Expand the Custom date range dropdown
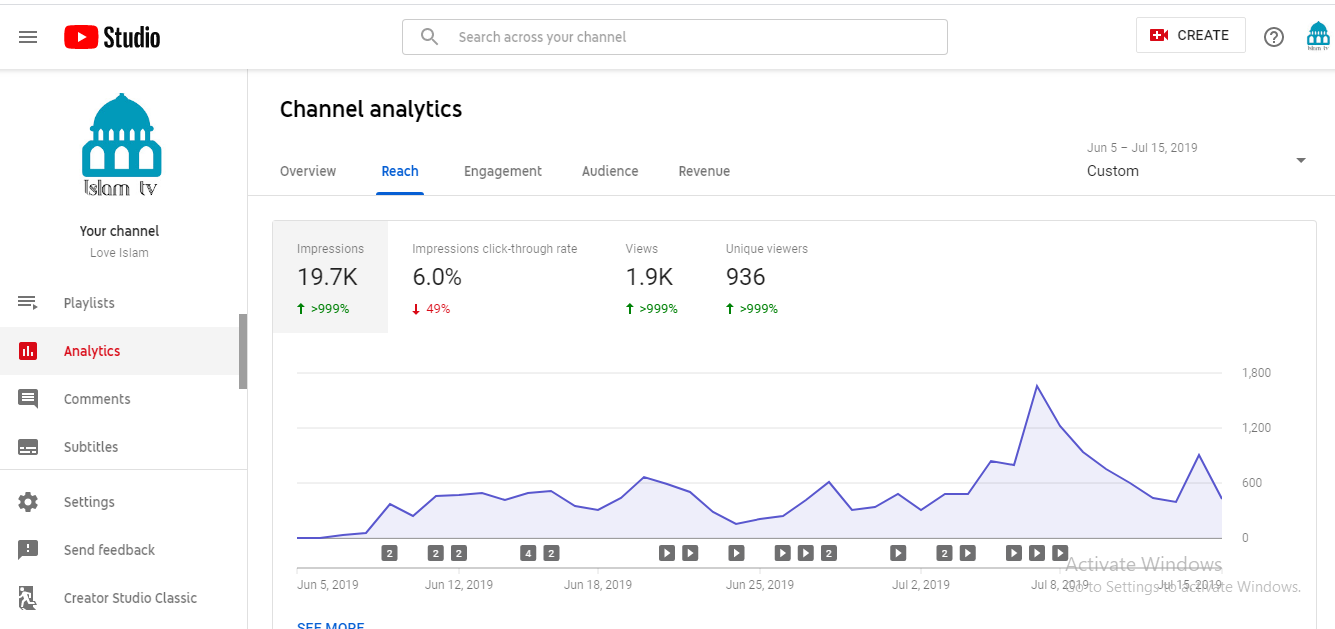Viewport: 1335px width, 629px height. coord(1300,161)
